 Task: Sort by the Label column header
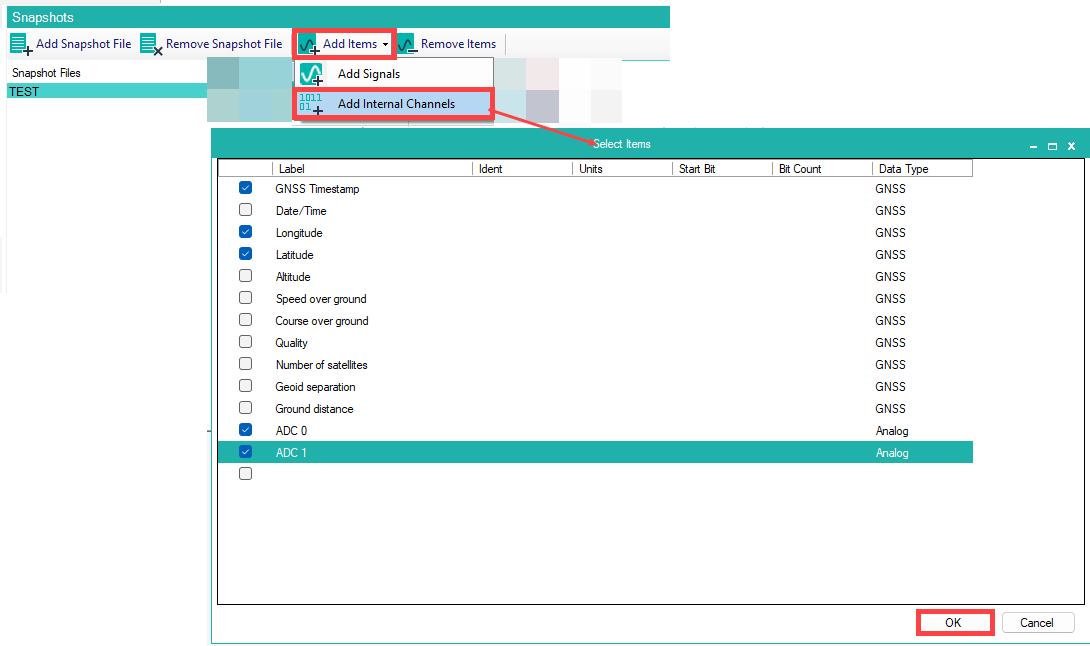pos(370,169)
